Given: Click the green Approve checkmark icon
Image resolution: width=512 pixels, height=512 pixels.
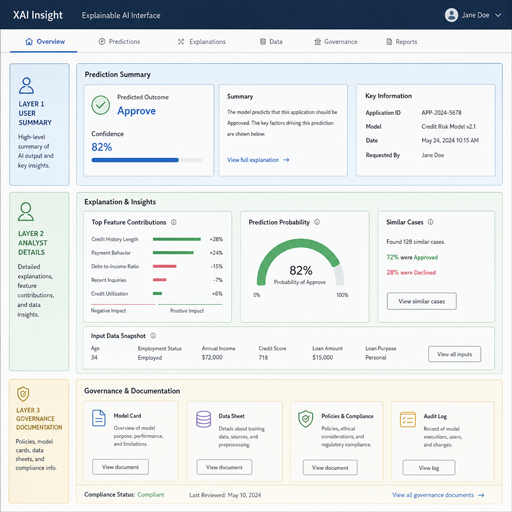Looking at the screenshot, I should pos(101,105).
